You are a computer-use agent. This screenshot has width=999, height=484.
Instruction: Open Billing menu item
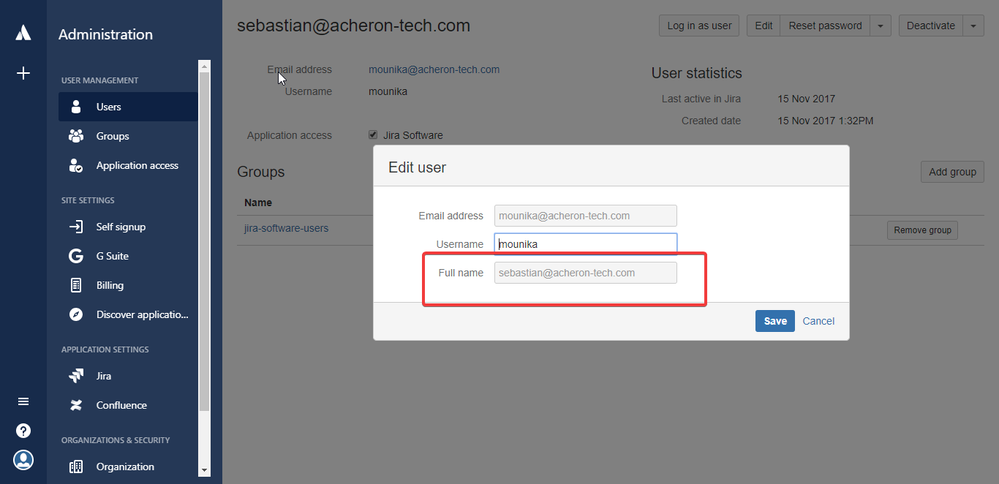128,285
